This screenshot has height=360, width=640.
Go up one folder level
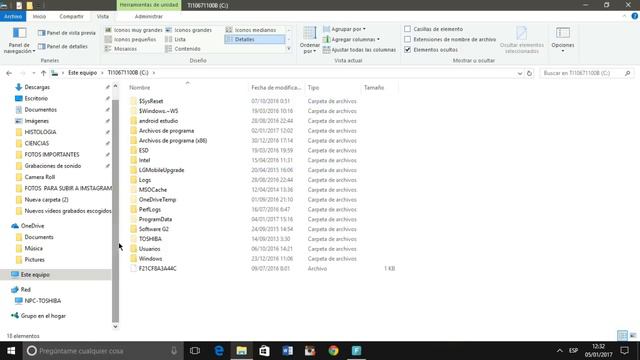pyautogui.click(x=43, y=73)
